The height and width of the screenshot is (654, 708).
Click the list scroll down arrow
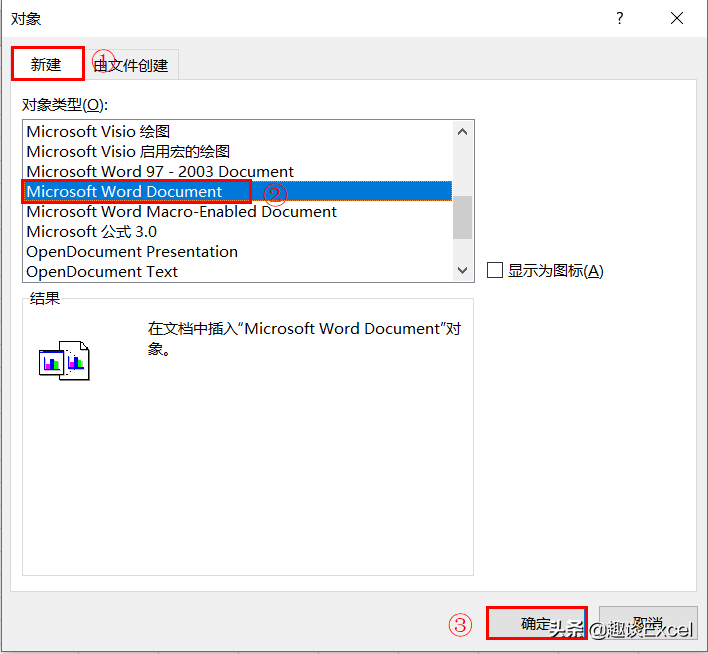(462, 271)
